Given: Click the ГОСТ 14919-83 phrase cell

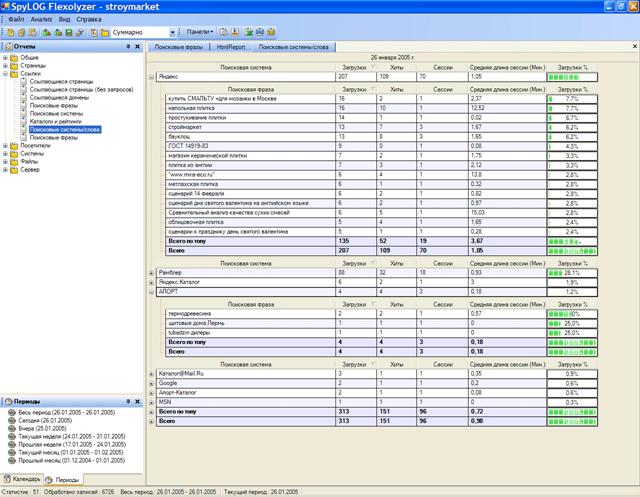Looking at the screenshot, I should point(251,146).
